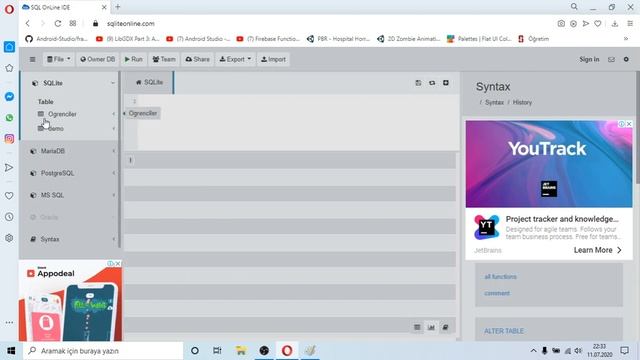Viewport: 640px width, 360px height.
Task: Click the sqliteonline.com address bar
Action: [131, 24]
